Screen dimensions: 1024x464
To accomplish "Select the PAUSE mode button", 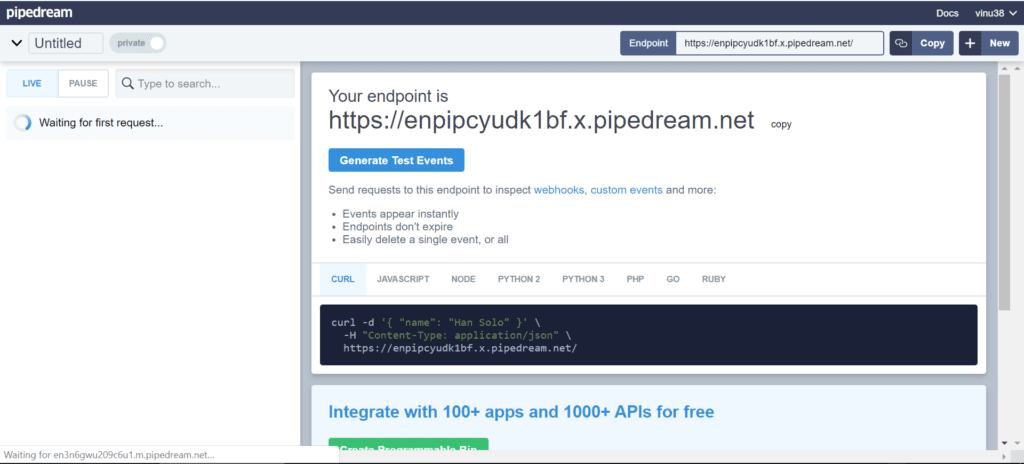I will point(83,84).
